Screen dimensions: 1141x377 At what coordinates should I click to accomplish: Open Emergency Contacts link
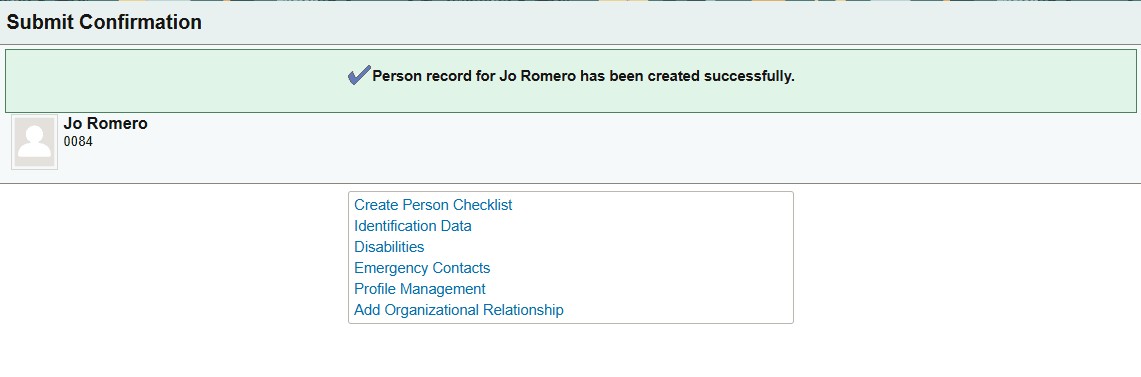[x=422, y=268]
